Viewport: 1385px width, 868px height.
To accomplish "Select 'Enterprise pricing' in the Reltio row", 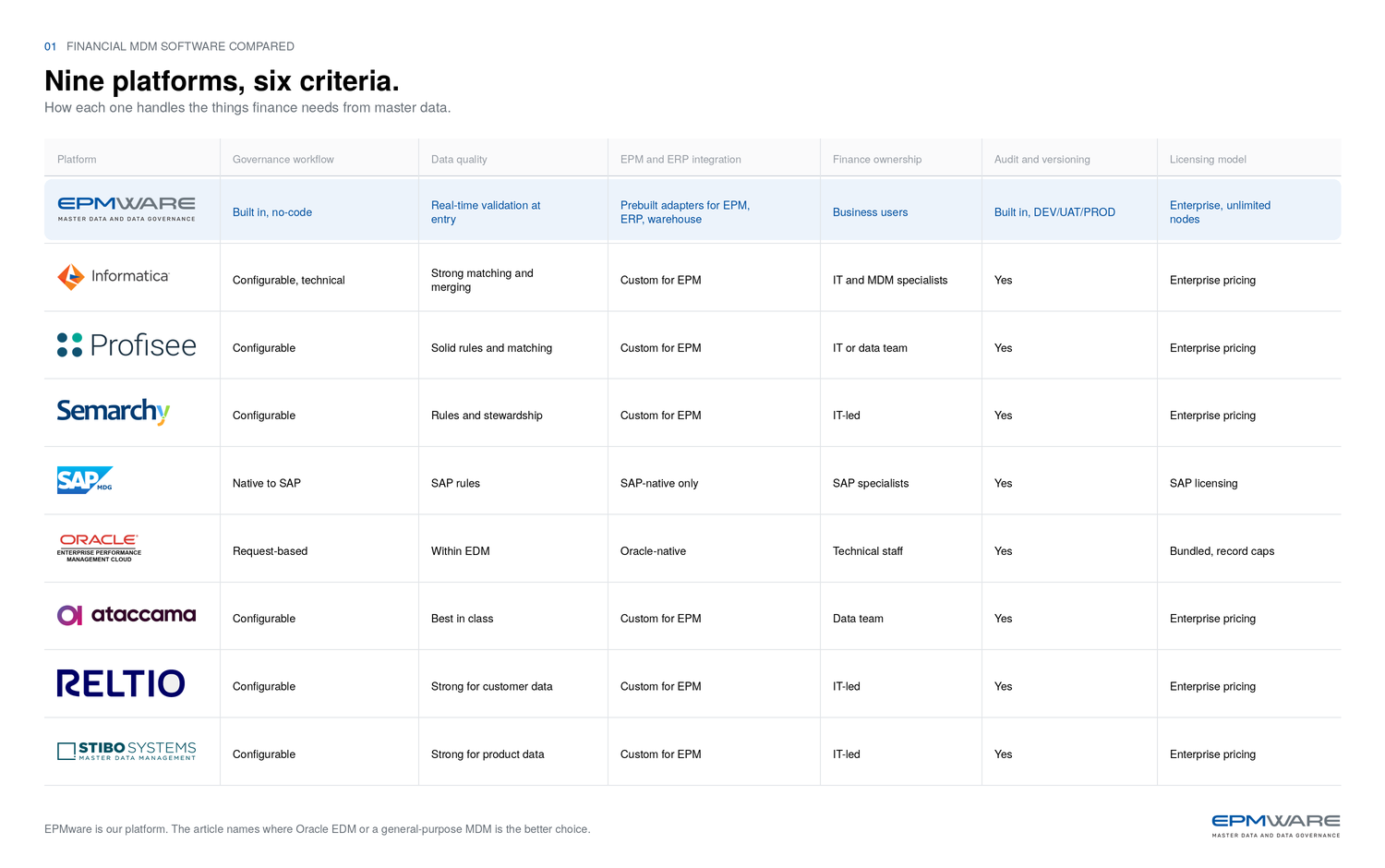I will coord(1212,686).
